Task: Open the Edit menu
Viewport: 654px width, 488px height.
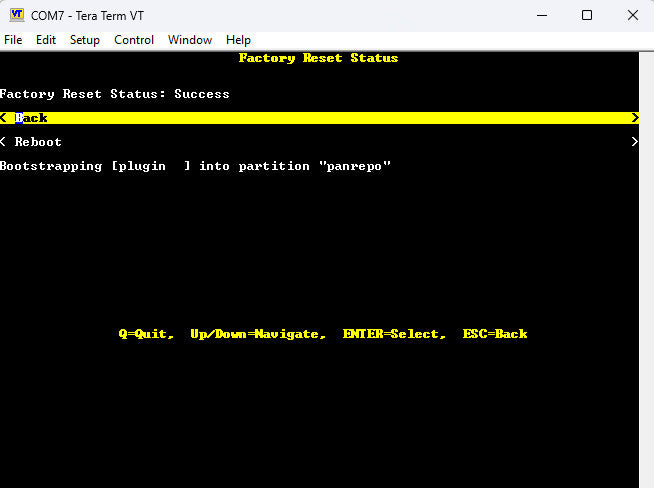Action: pyautogui.click(x=46, y=40)
